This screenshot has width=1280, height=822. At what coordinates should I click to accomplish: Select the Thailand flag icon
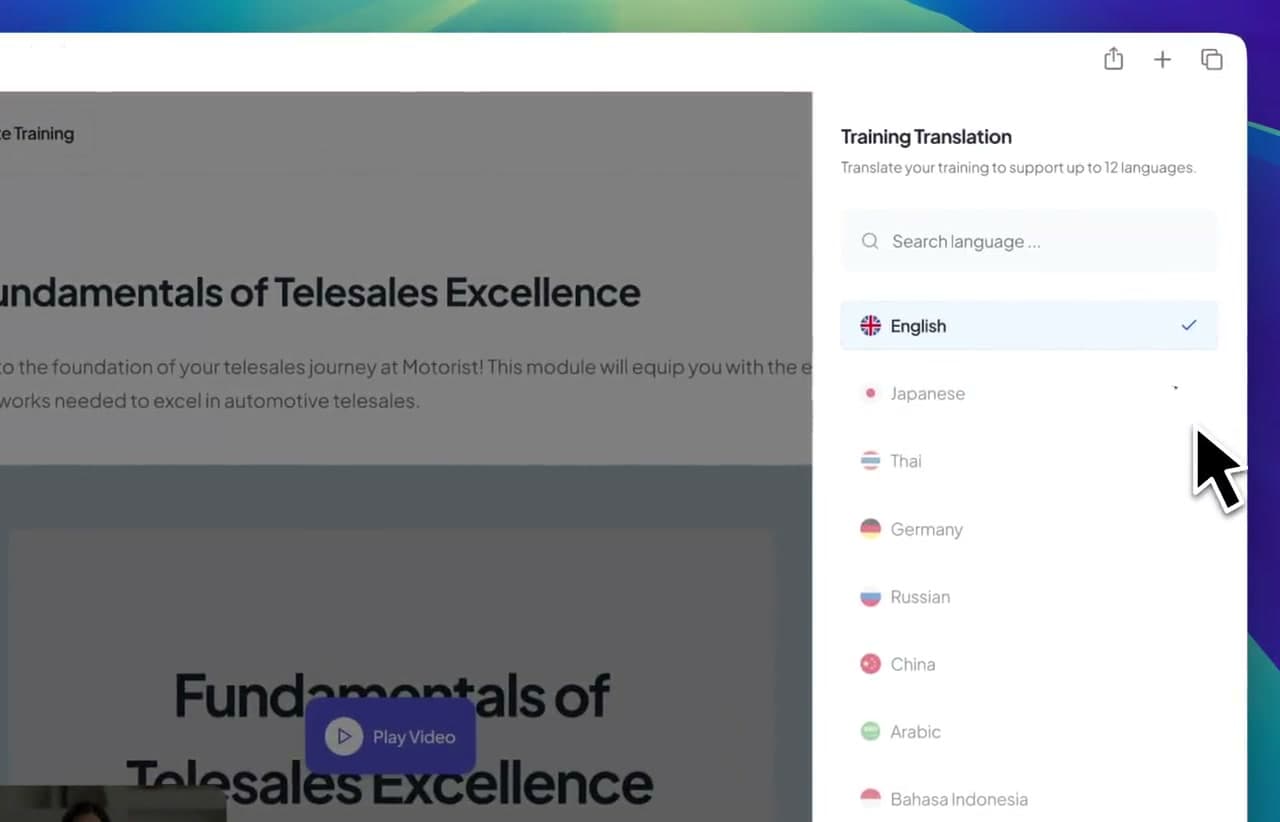(x=870, y=461)
